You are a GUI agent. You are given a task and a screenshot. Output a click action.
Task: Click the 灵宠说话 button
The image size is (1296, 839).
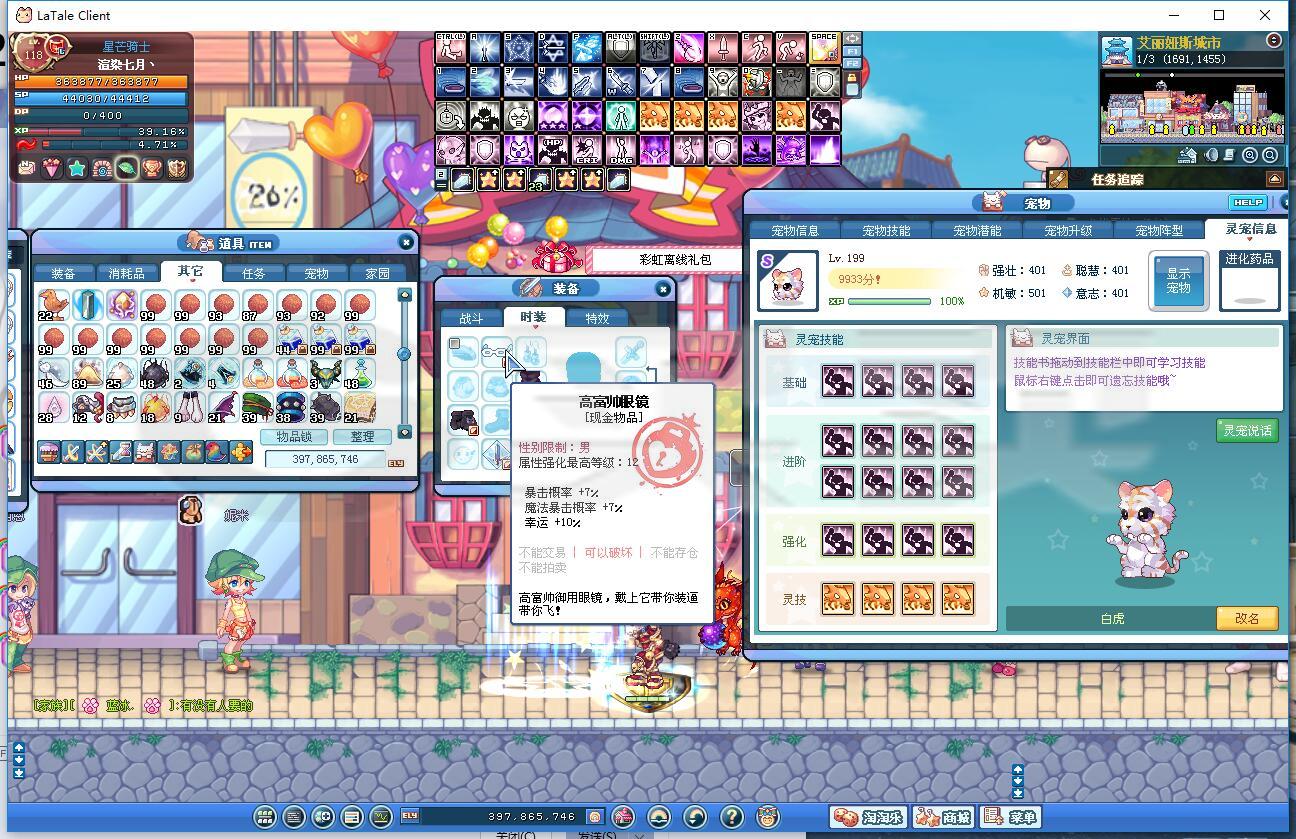click(1247, 430)
